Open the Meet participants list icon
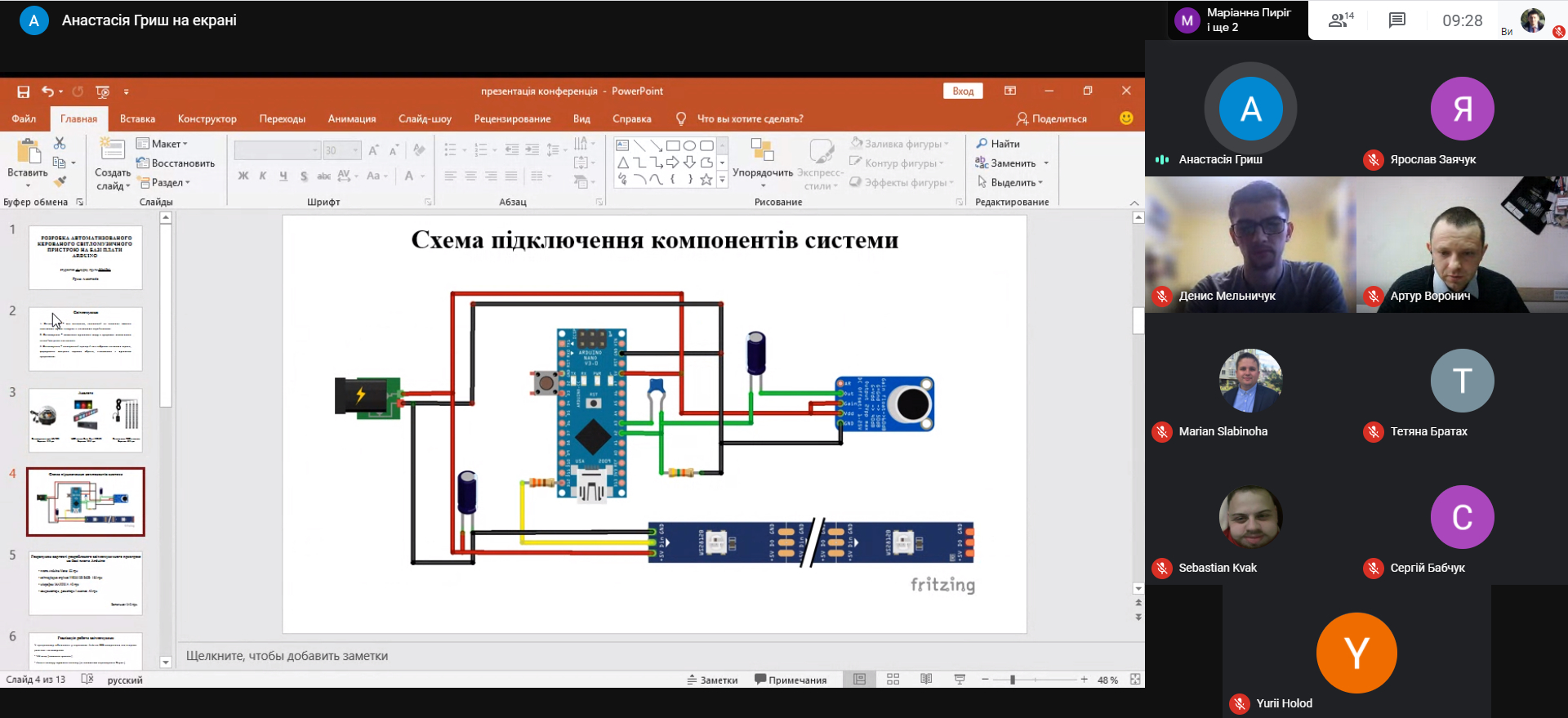 [x=1340, y=20]
